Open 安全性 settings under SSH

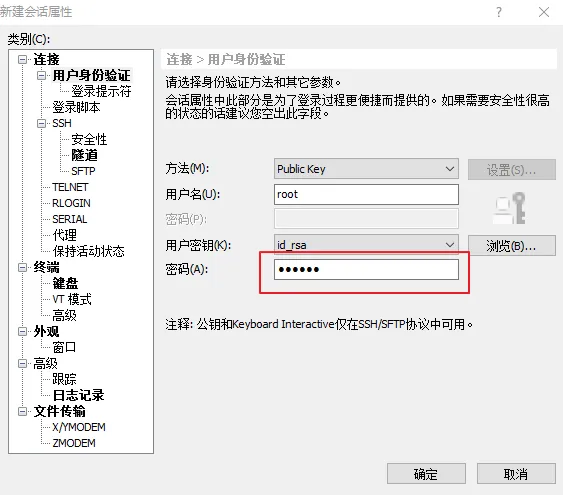(89, 139)
